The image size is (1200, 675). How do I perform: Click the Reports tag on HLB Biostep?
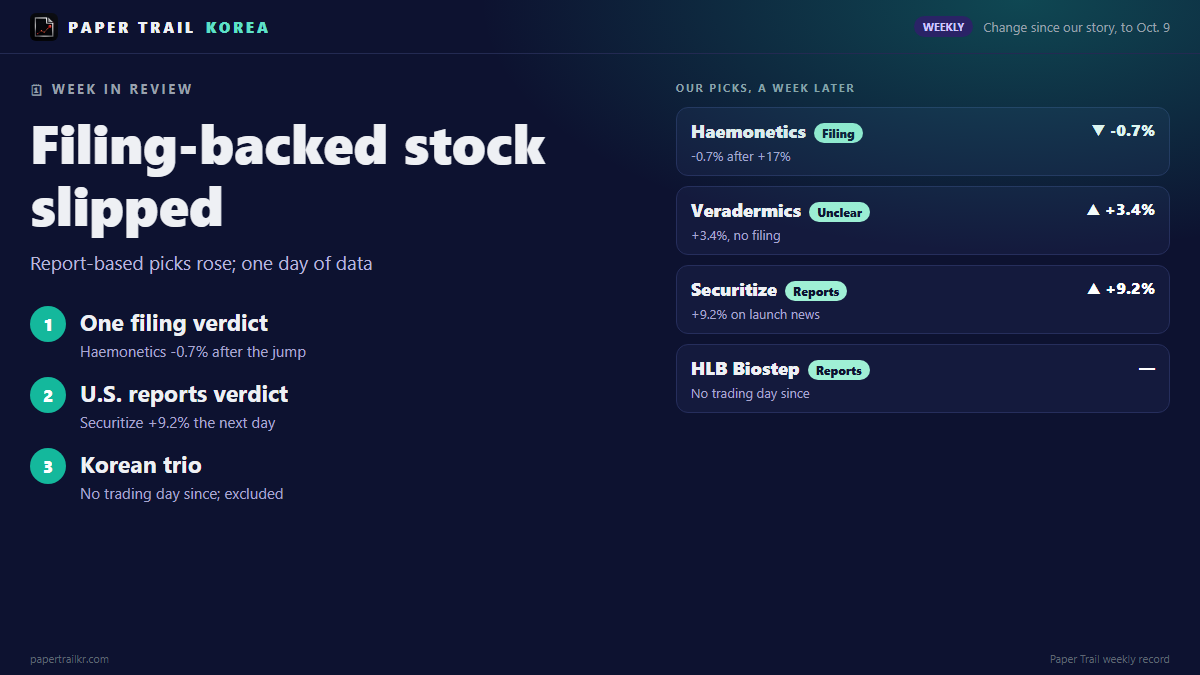pyautogui.click(x=839, y=370)
